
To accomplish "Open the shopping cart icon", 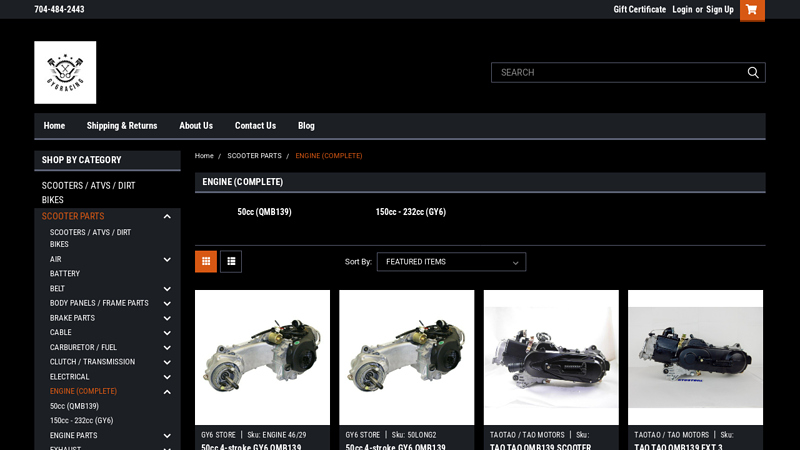I will 752,10.
